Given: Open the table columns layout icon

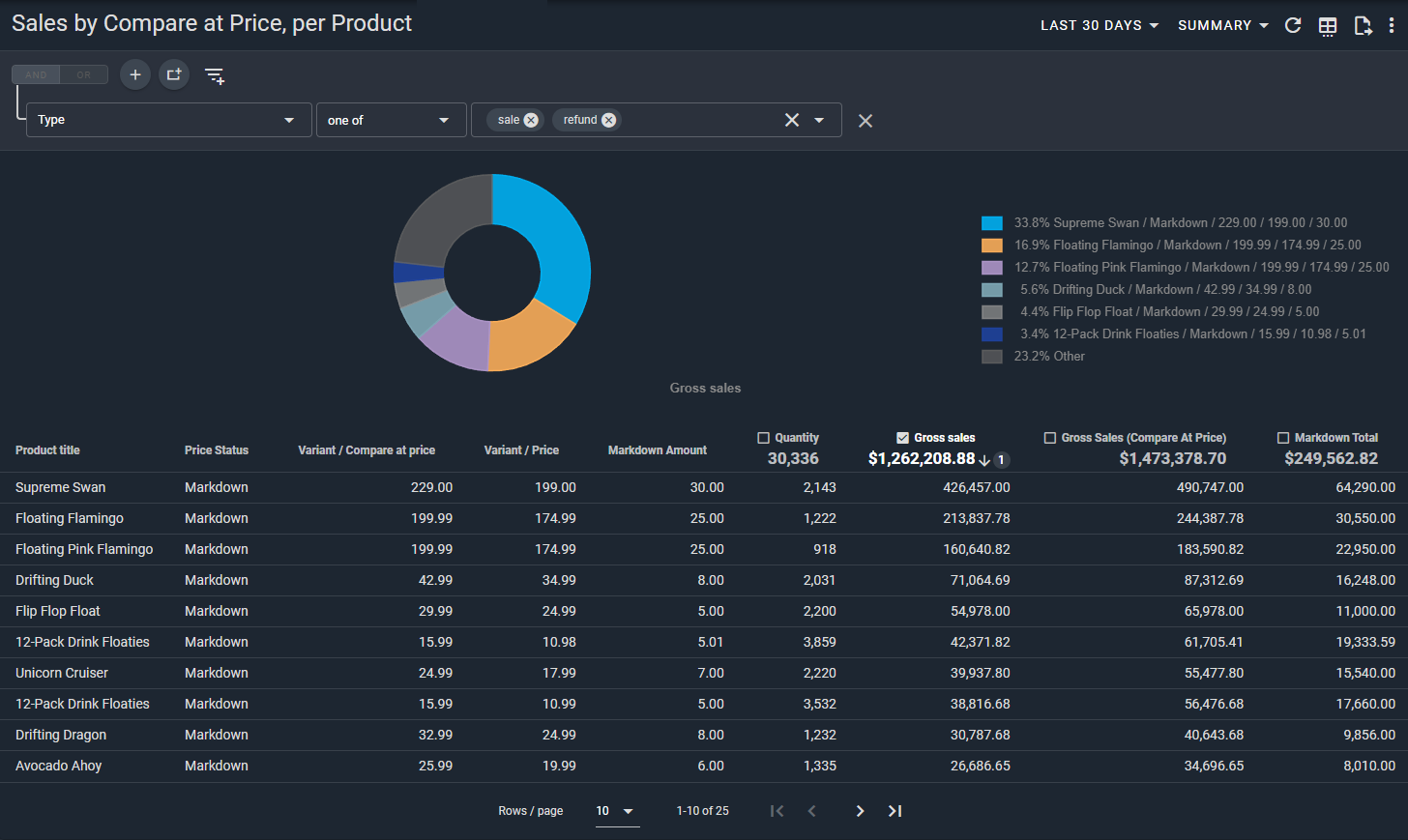Looking at the screenshot, I should [1328, 26].
